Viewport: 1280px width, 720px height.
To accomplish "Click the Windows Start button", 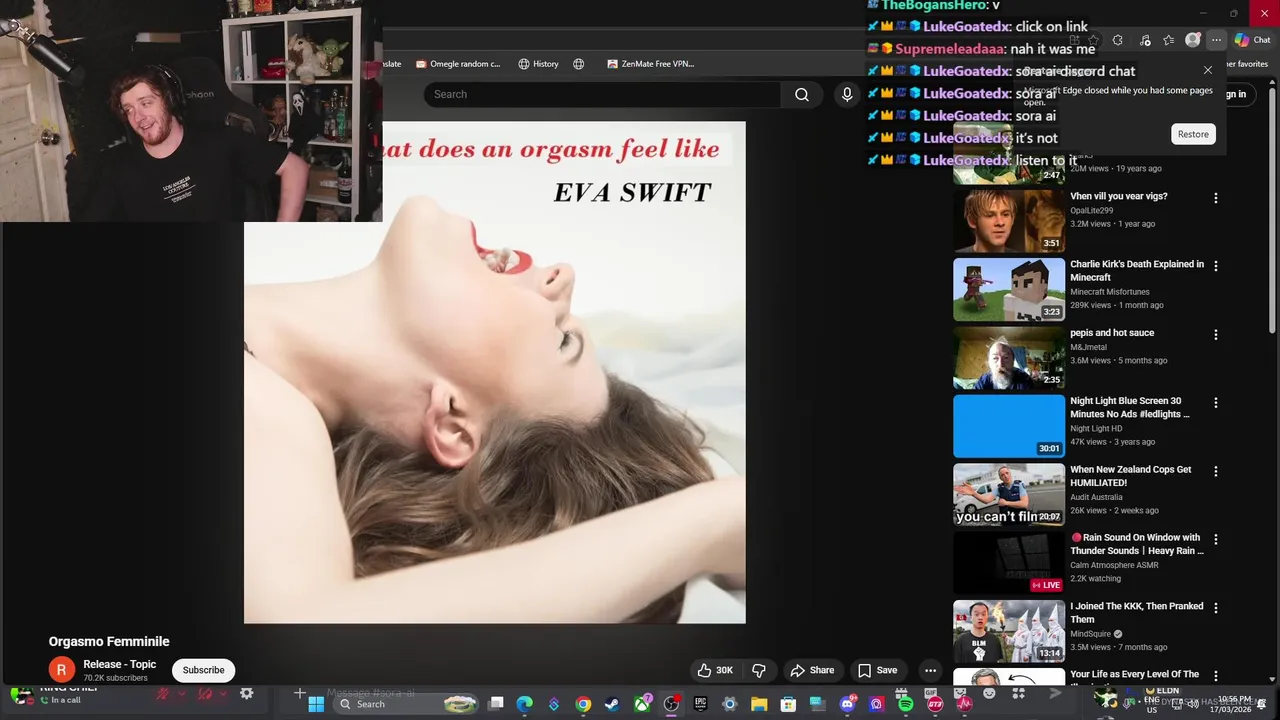I will pyautogui.click(x=316, y=704).
